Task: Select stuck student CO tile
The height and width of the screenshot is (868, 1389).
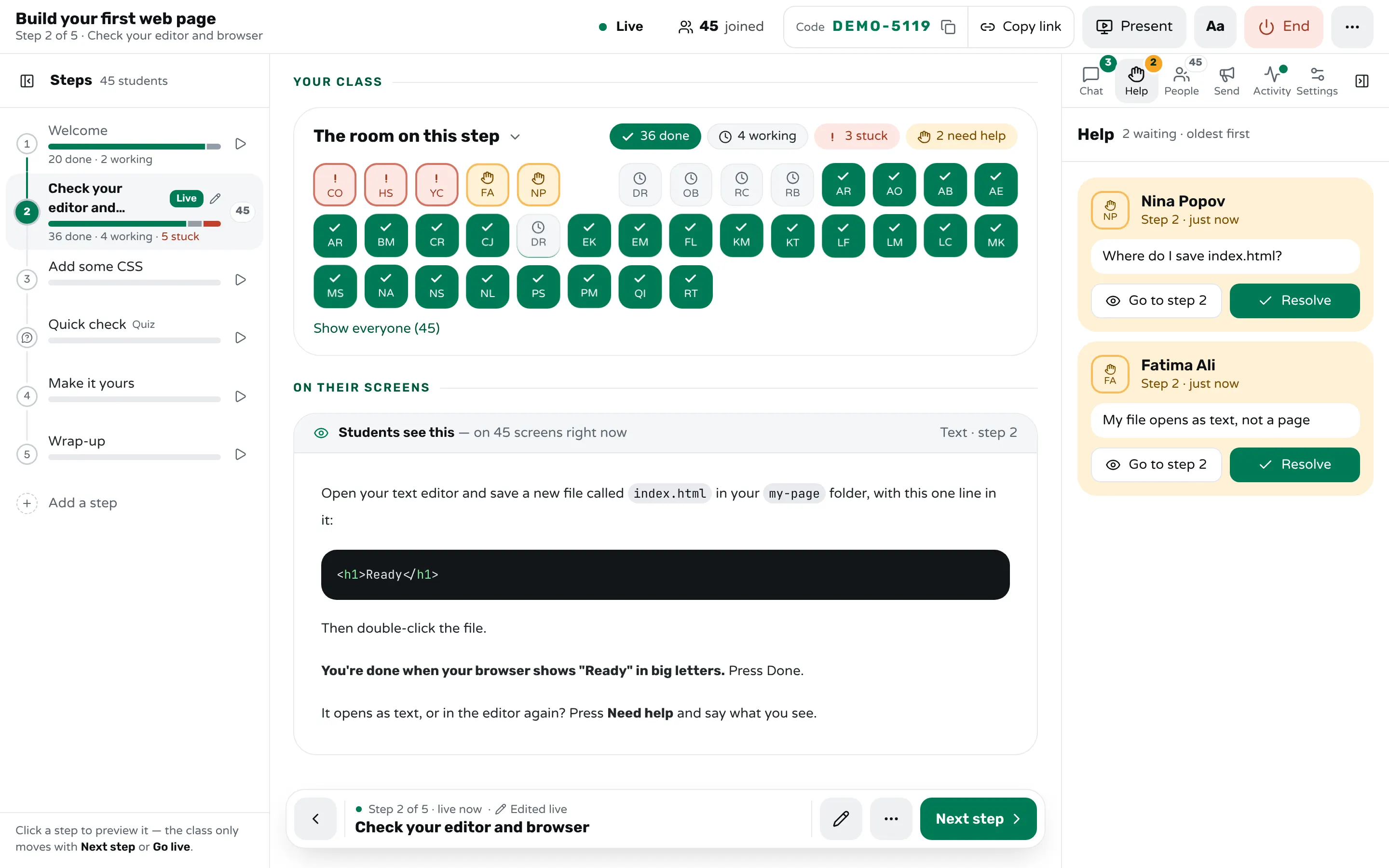Action: click(x=335, y=185)
